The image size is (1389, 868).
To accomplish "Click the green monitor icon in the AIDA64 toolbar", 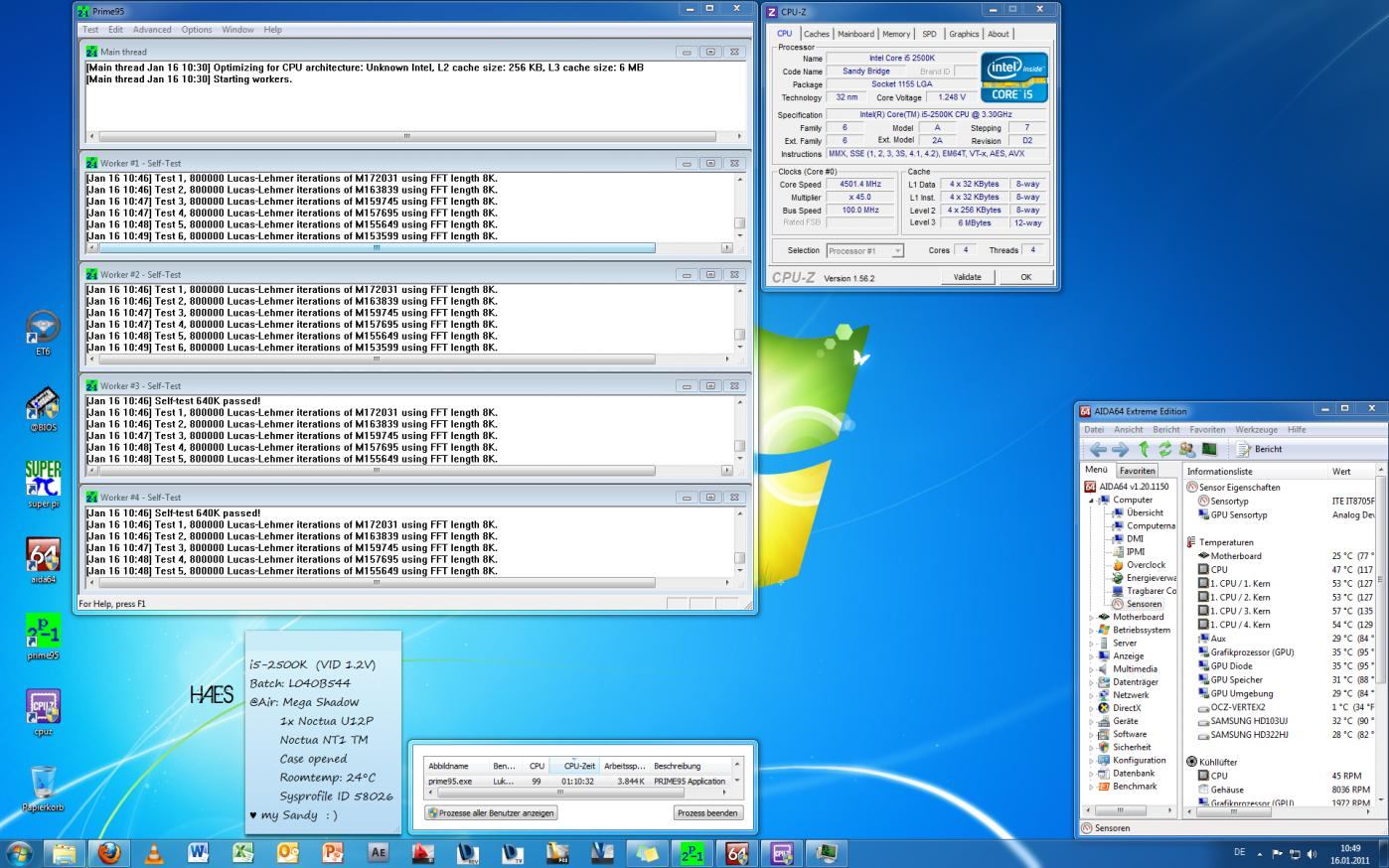I will (1209, 449).
